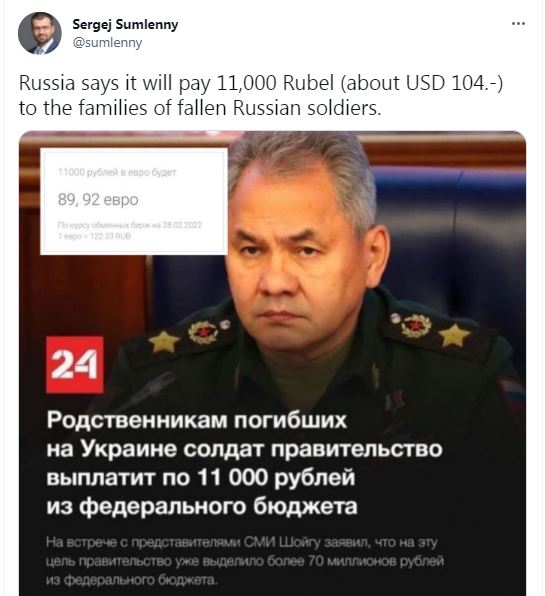Viewport: 545px width, 596px height.
Task: Select the 89, 92 евро conversion result
Action: pos(98,200)
